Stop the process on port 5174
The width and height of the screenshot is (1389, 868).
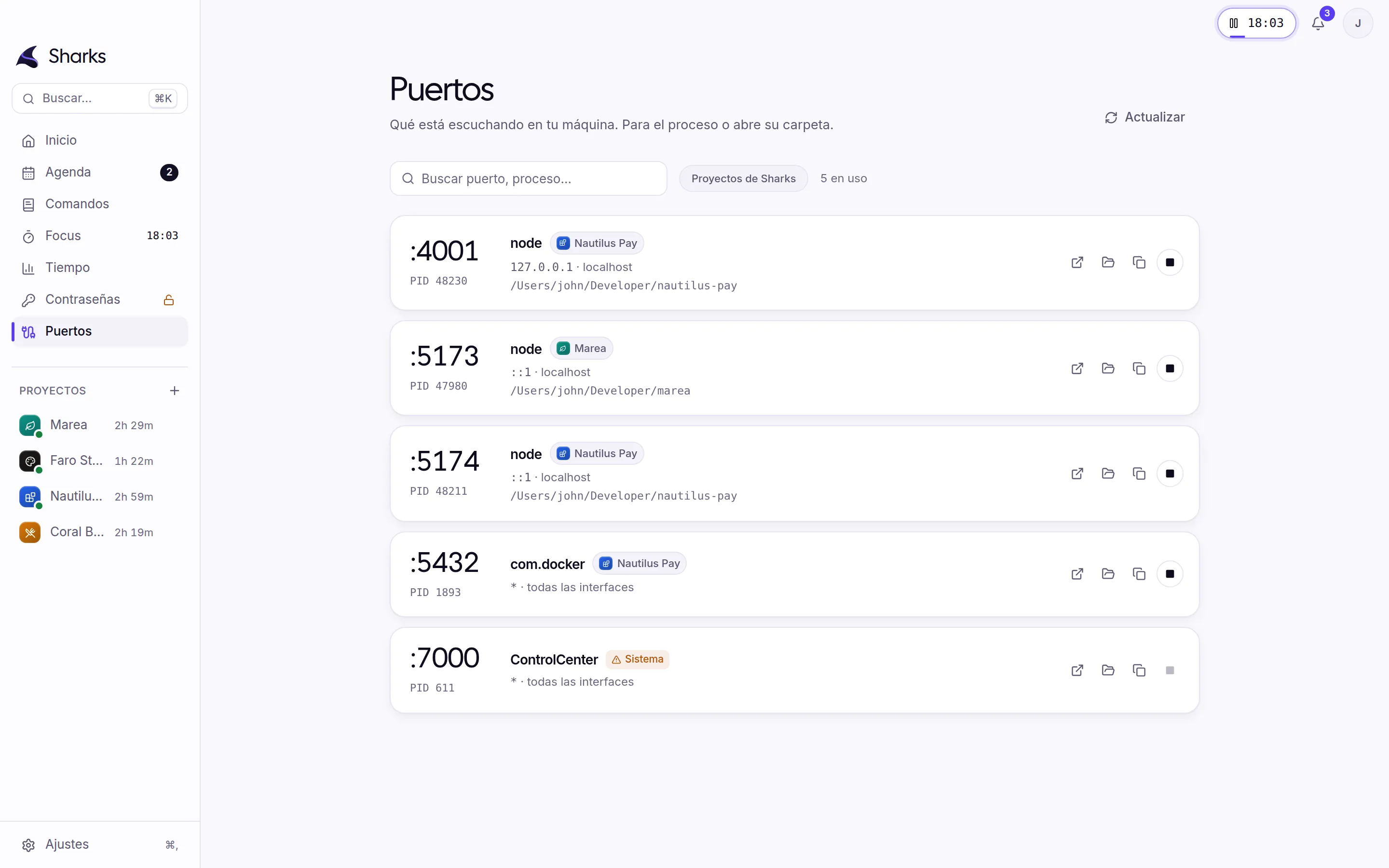click(x=1170, y=474)
